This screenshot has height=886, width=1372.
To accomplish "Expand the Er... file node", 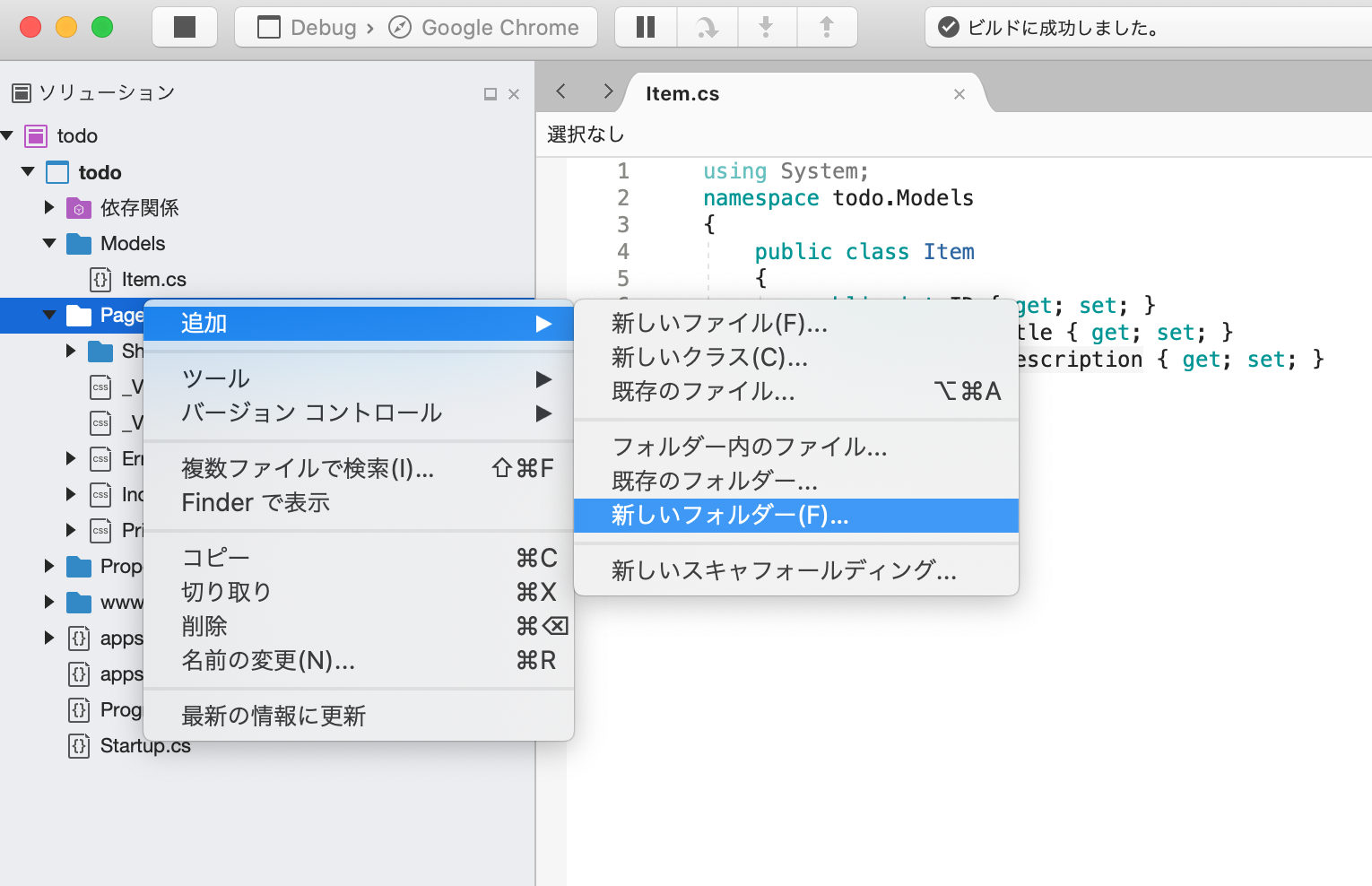I will coord(71,458).
